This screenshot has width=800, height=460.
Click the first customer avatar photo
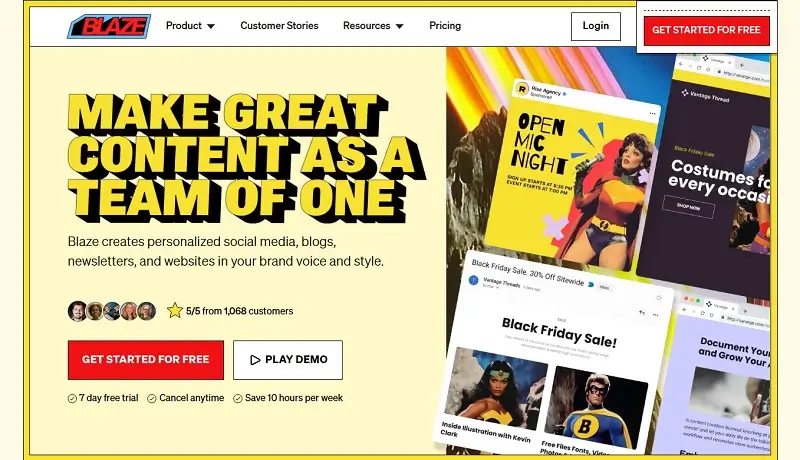tap(77, 311)
